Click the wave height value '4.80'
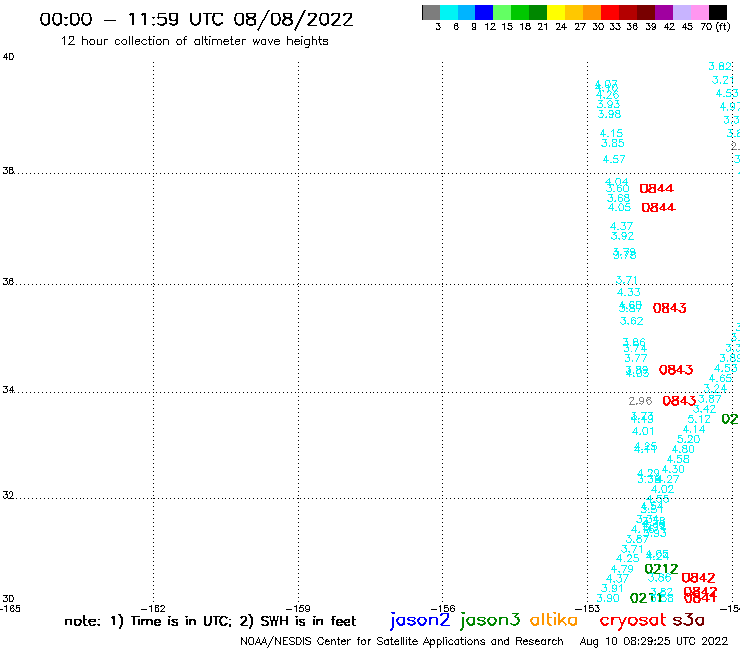 (683, 449)
